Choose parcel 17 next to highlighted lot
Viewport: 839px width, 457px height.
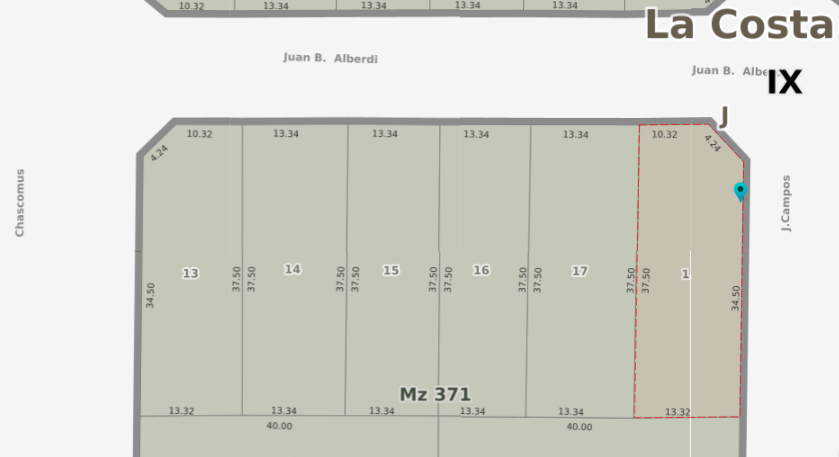(x=580, y=271)
